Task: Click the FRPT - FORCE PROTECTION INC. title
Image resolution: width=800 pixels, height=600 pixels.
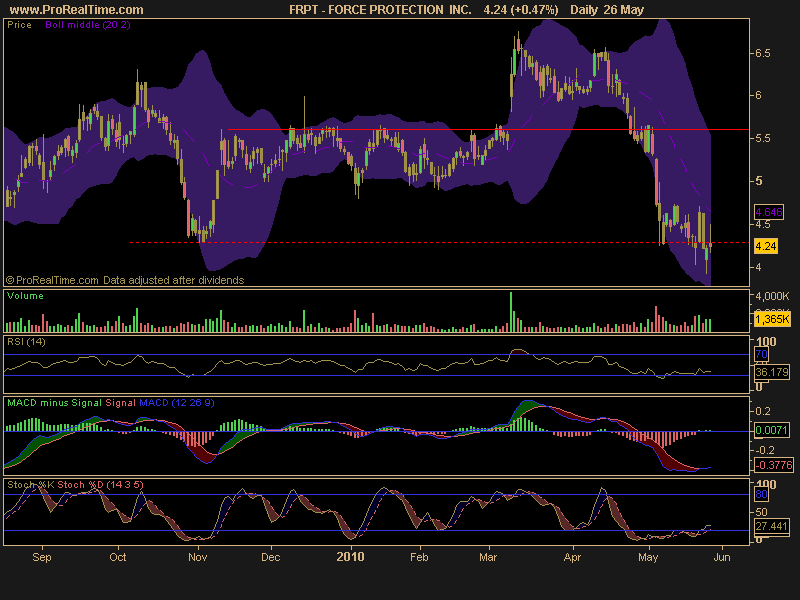Action: 380,10
